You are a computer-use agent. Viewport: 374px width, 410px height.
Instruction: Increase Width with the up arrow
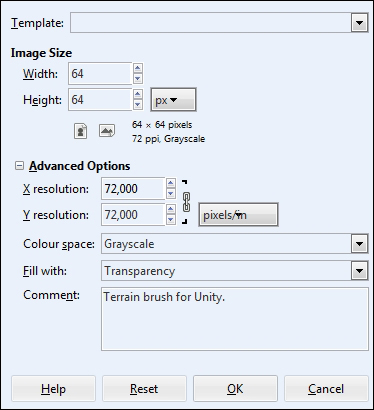pyautogui.click(x=138, y=68)
